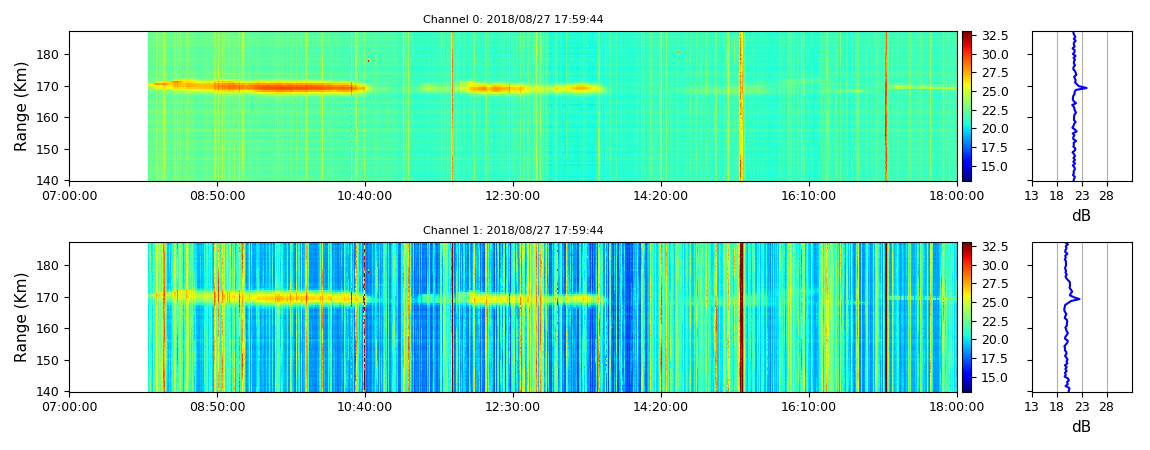
Task: Click the '10:40:00' tick on Channel 1 axis
Action: click(365, 407)
